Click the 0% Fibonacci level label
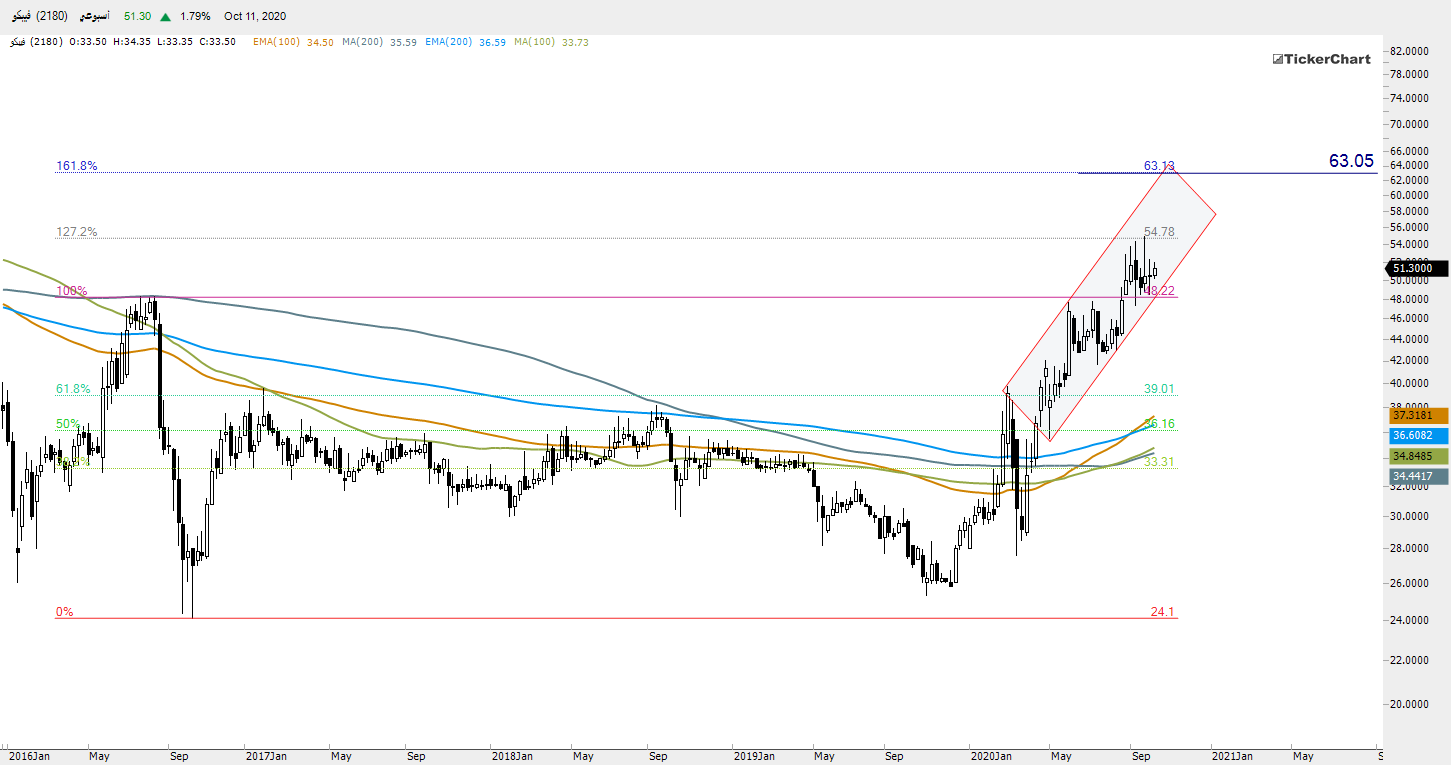The height and width of the screenshot is (765, 1451). [64, 612]
